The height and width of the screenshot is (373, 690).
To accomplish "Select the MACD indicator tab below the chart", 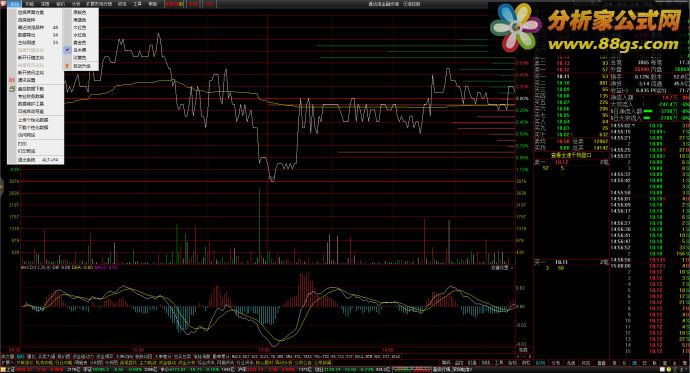I will pyautogui.click(x=235, y=356).
